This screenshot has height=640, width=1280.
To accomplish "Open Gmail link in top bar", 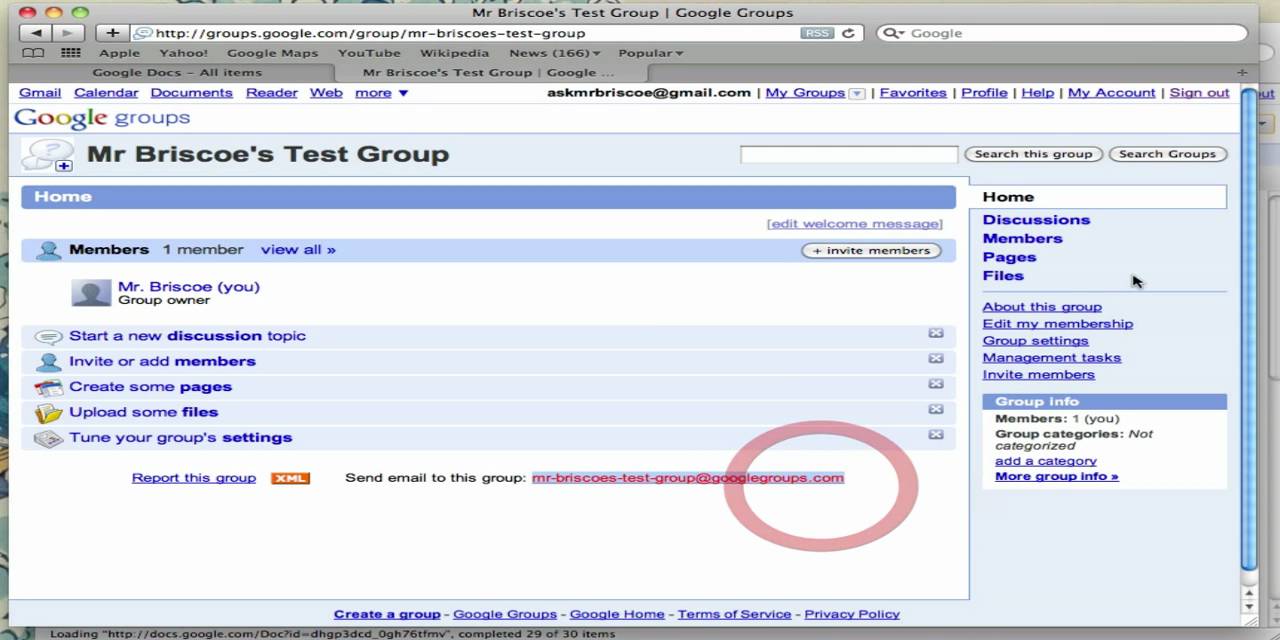I will [40, 93].
